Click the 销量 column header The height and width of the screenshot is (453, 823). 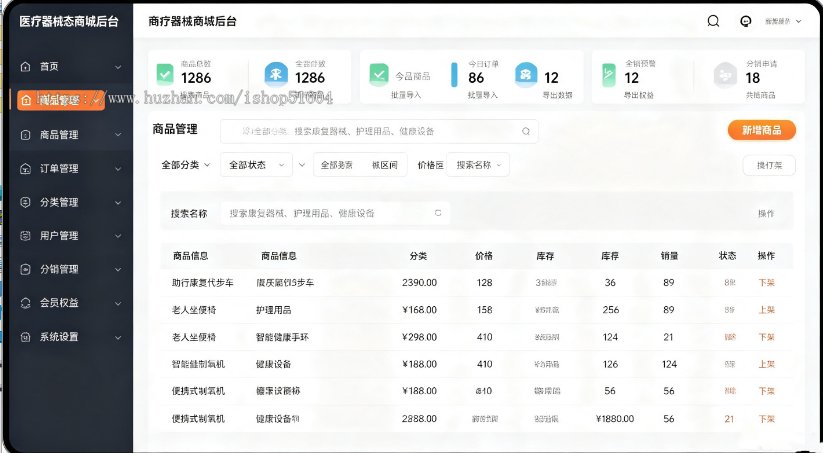pos(669,256)
